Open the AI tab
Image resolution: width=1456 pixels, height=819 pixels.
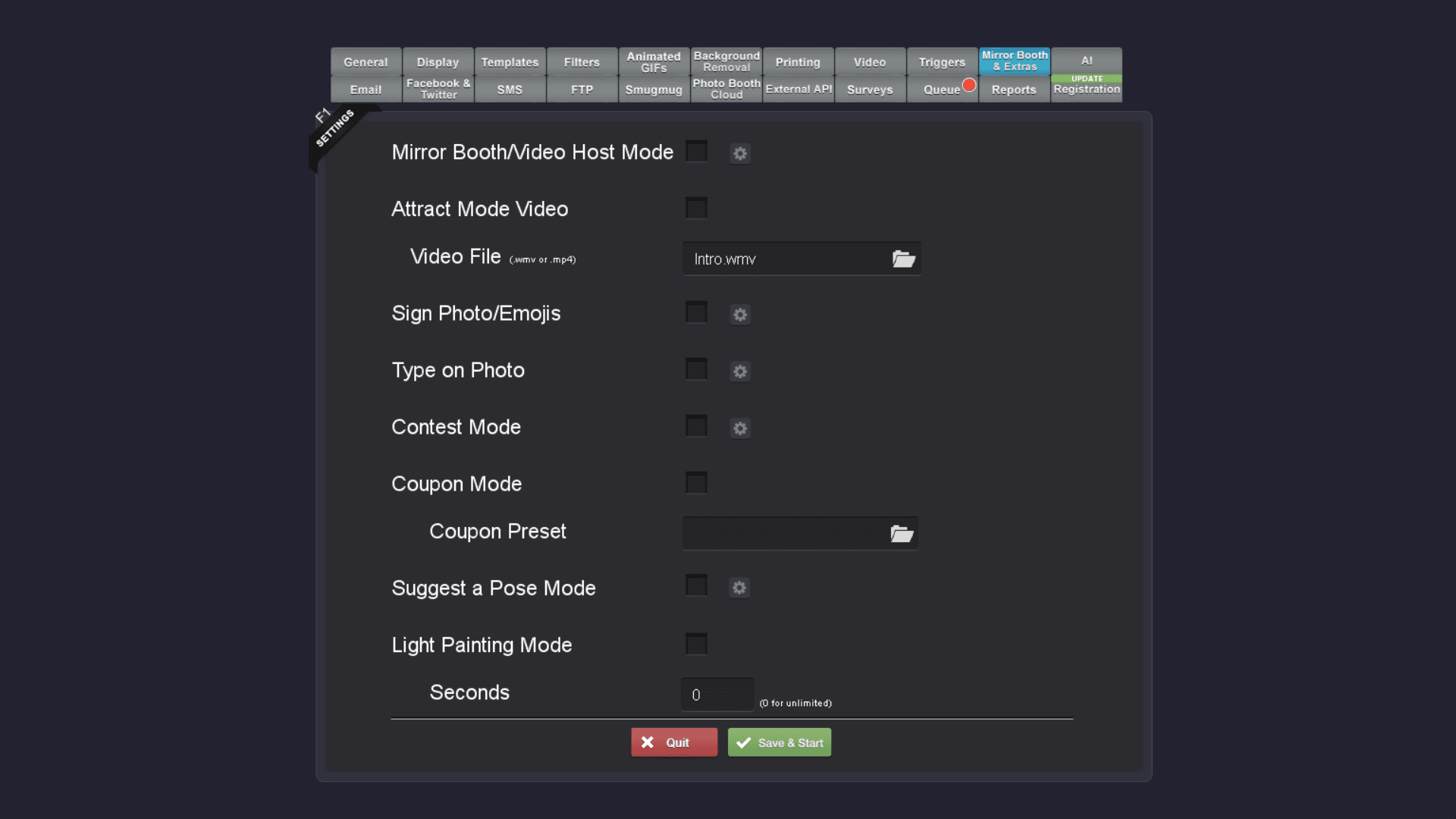pos(1087,61)
